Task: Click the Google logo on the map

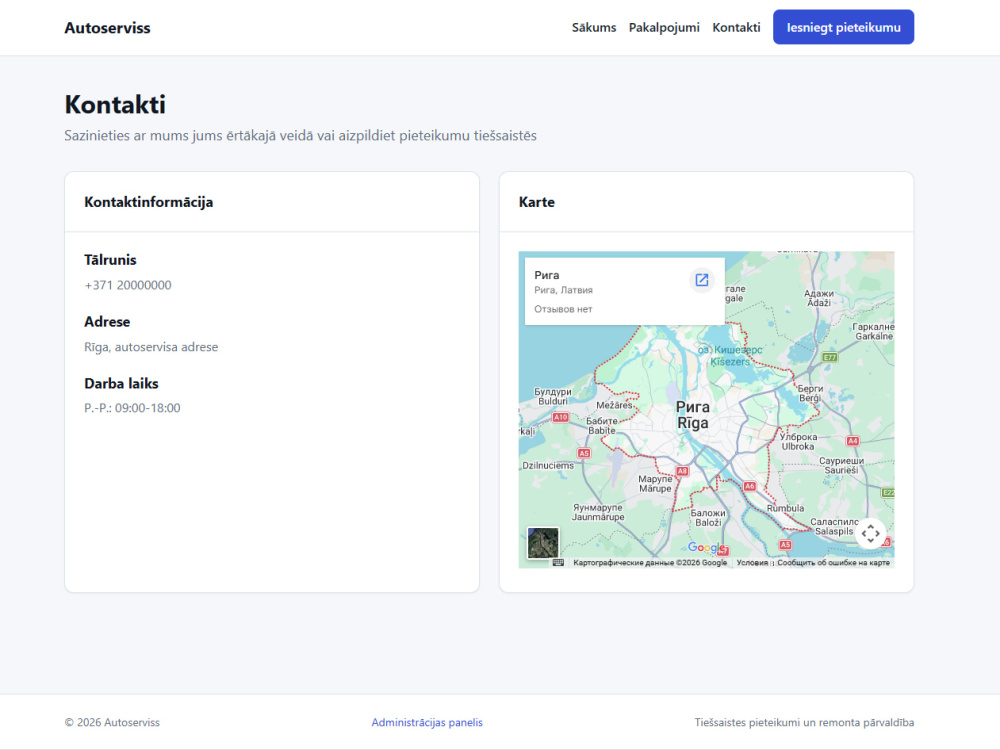Action: [705, 547]
